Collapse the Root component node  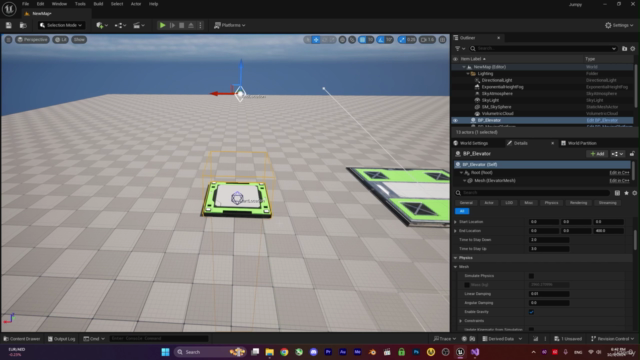461,173
